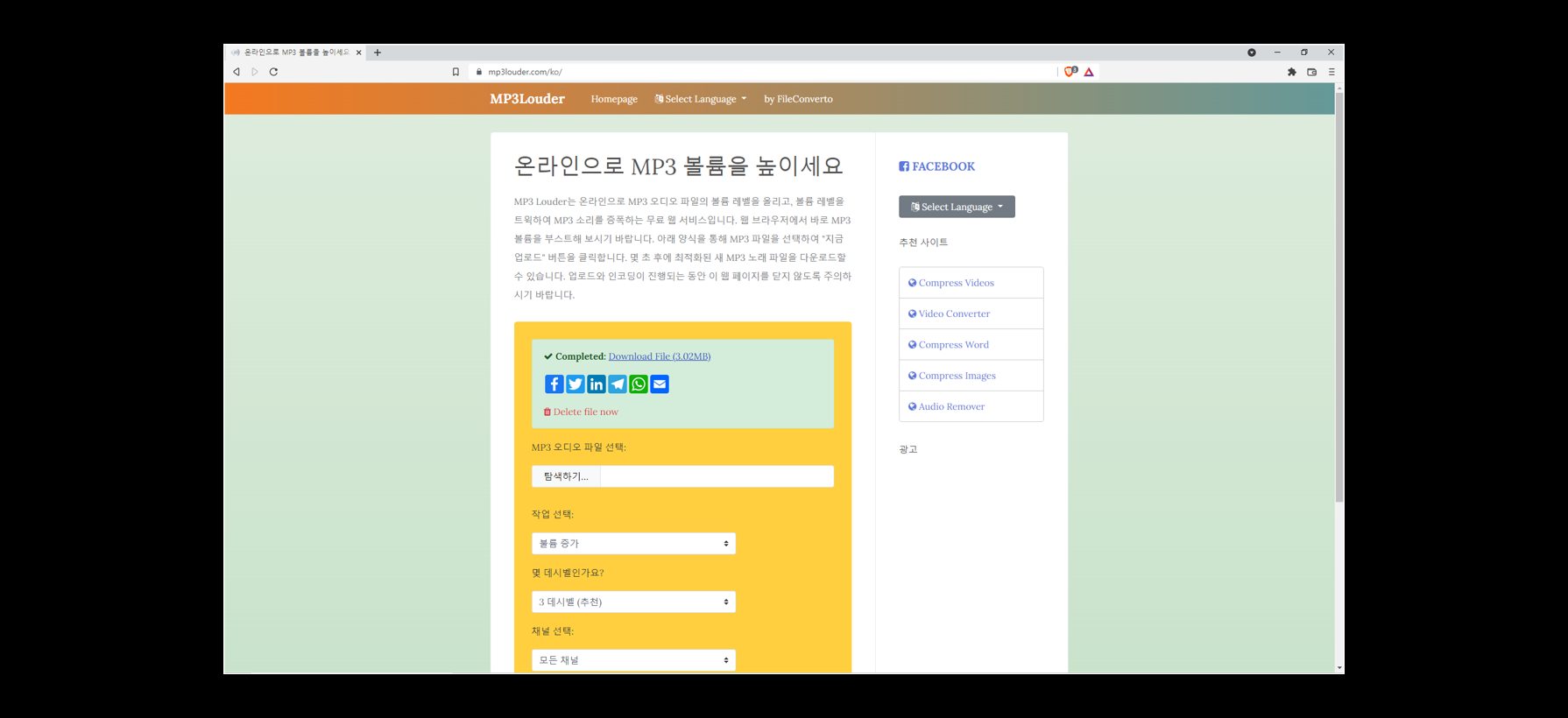Viewport: 1568px width, 718px height.
Task: Click the MP3Louder brand logo
Action: tap(527, 99)
